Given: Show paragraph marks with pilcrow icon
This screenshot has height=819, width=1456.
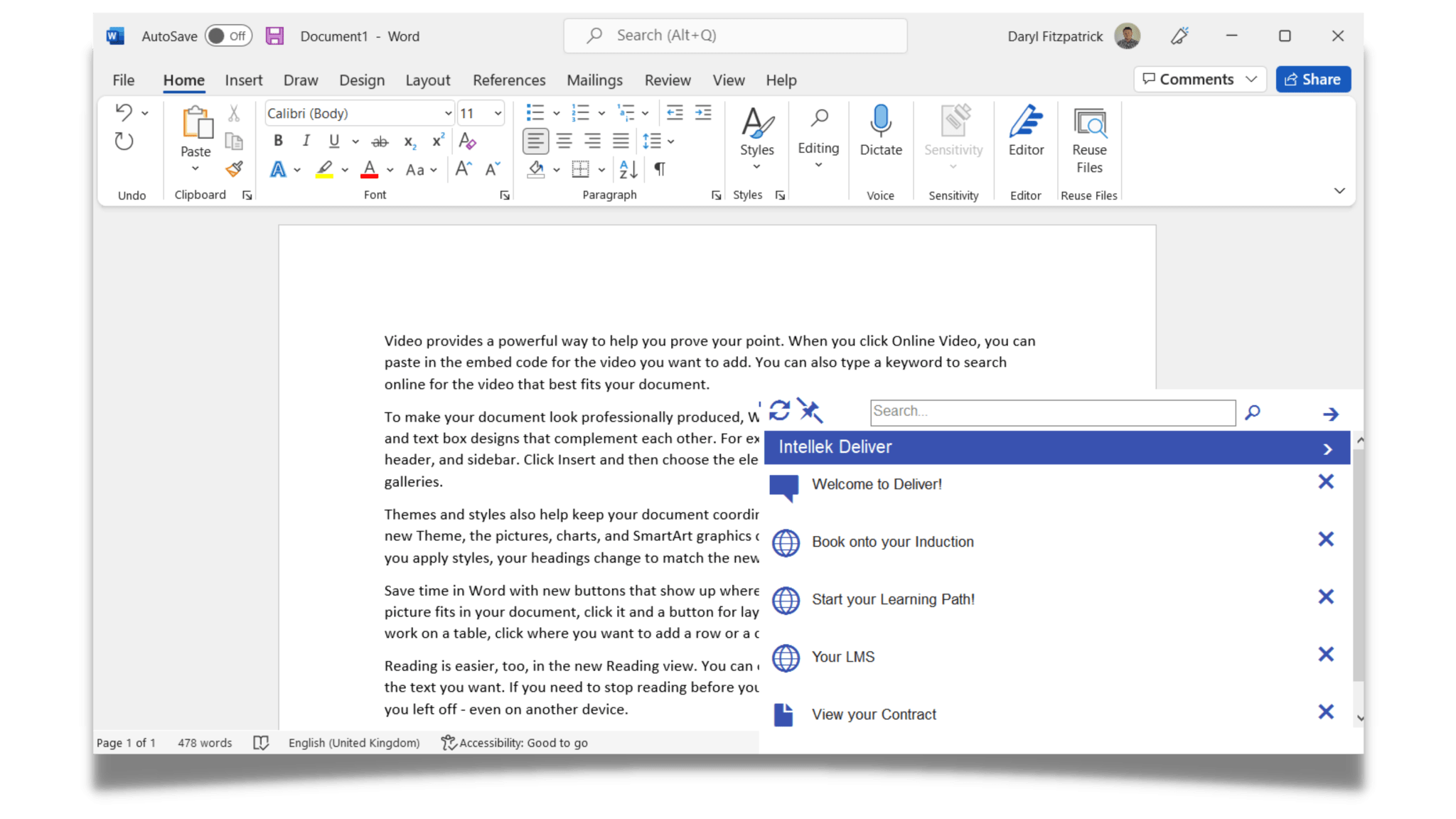Looking at the screenshot, I should click(x=660, y=169).
